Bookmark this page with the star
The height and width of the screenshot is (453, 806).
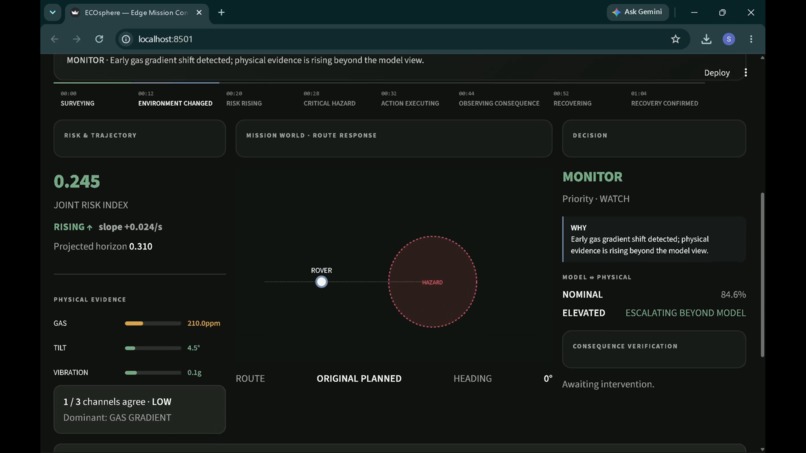point(675,39)
